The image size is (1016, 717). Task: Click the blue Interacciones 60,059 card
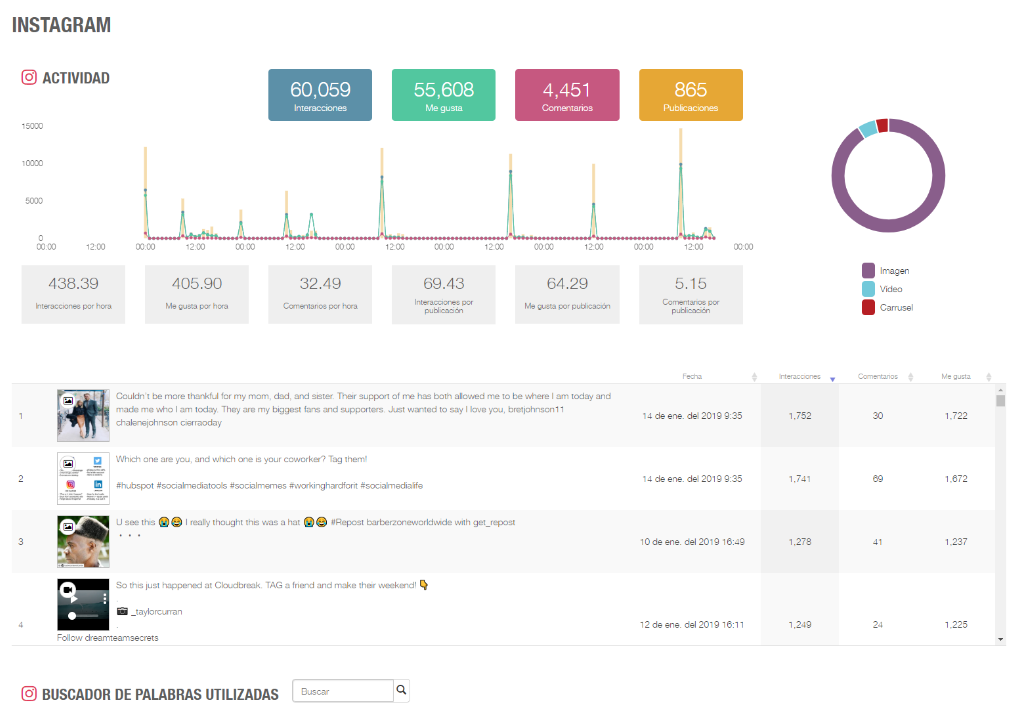[x=320, y=95]
